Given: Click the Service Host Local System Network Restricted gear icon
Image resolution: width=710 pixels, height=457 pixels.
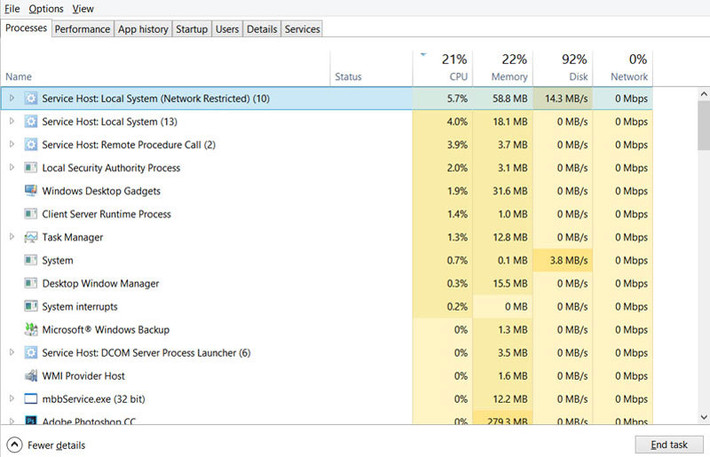Looking at the screenshot, I should 31,98.
